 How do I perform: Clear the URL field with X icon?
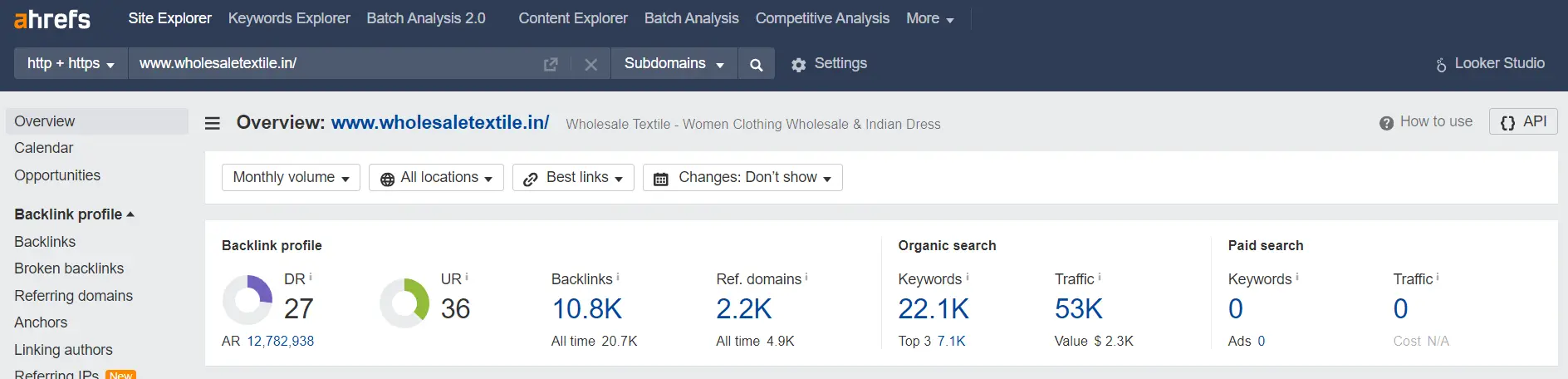(590, 64)
